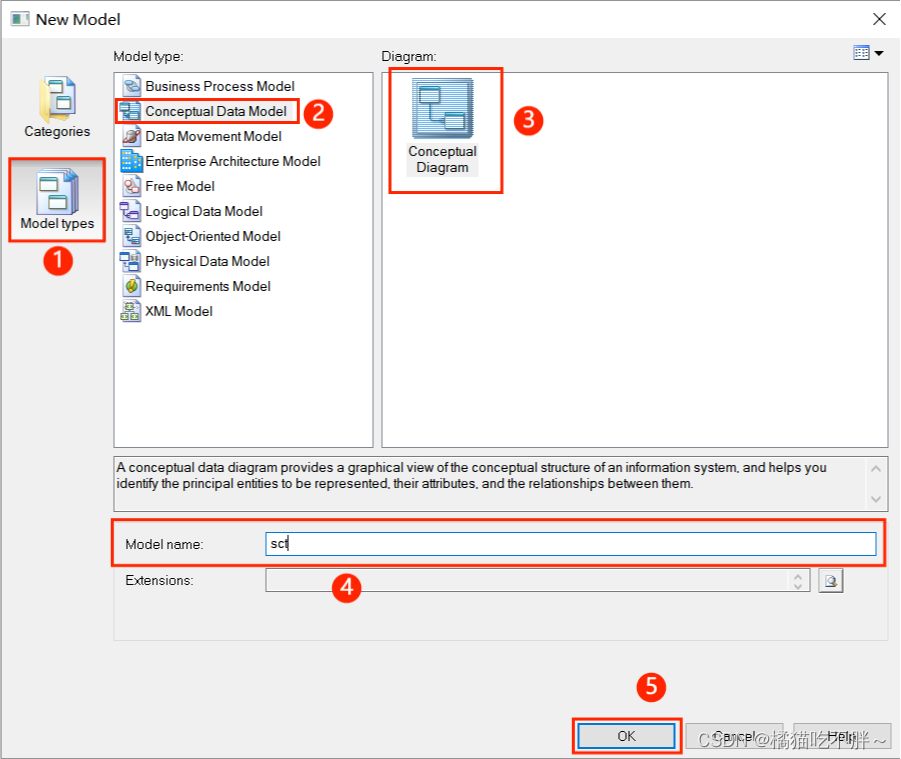Click the Model name text field

(x=570, y=544)
